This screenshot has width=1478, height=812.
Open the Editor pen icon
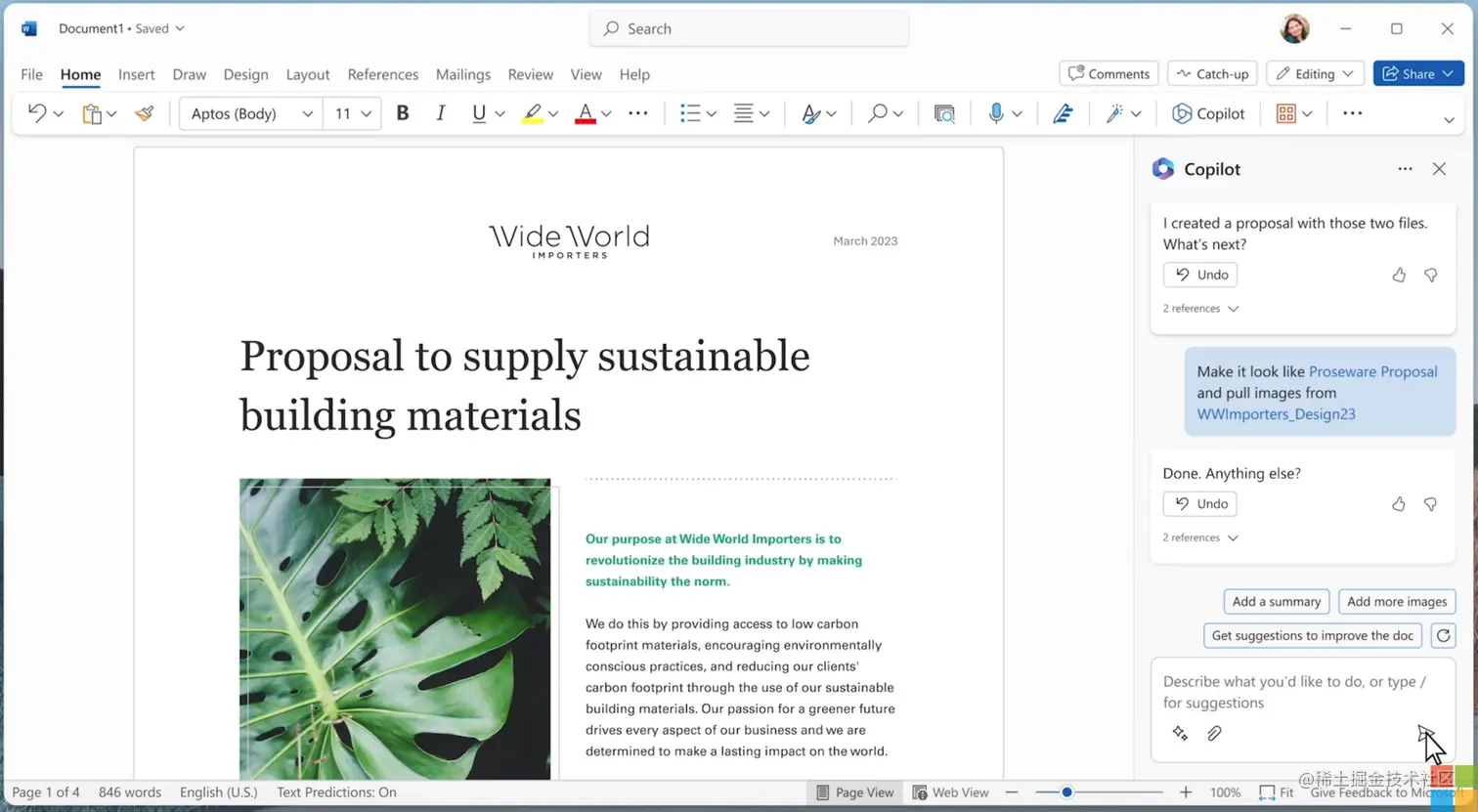click(x=1063, y=114)
